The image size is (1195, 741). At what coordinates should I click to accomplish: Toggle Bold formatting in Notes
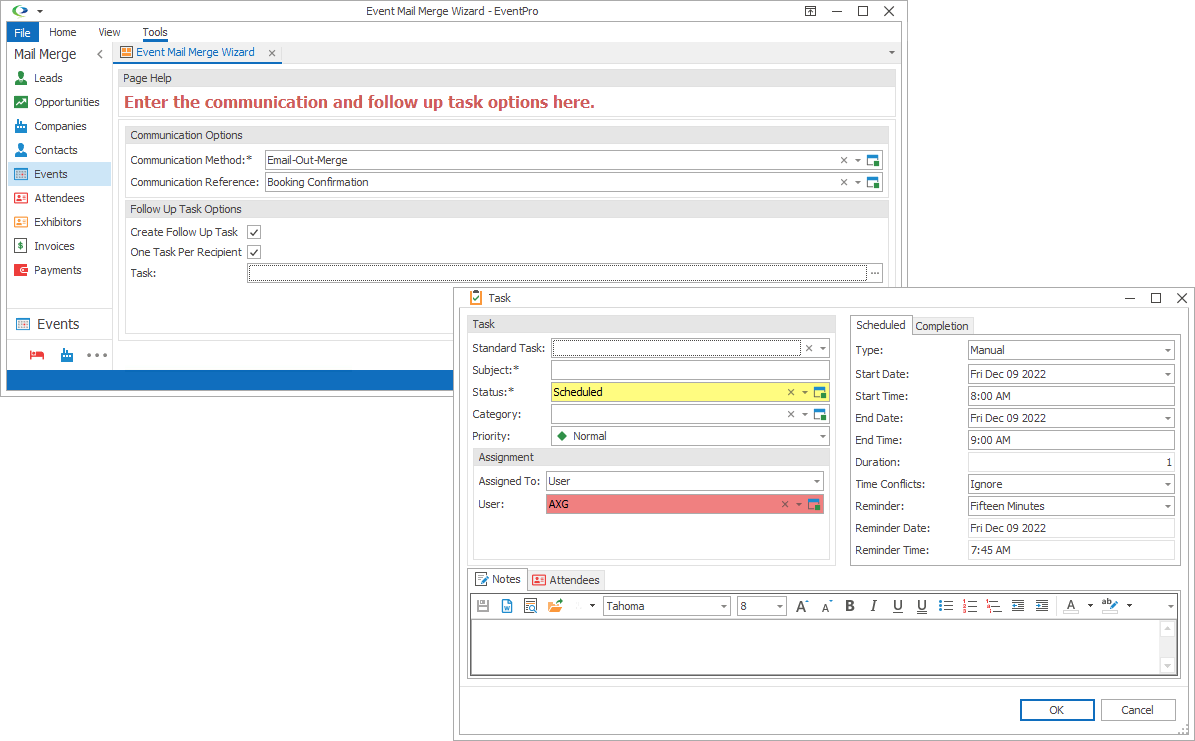click(x=850, y=606)
